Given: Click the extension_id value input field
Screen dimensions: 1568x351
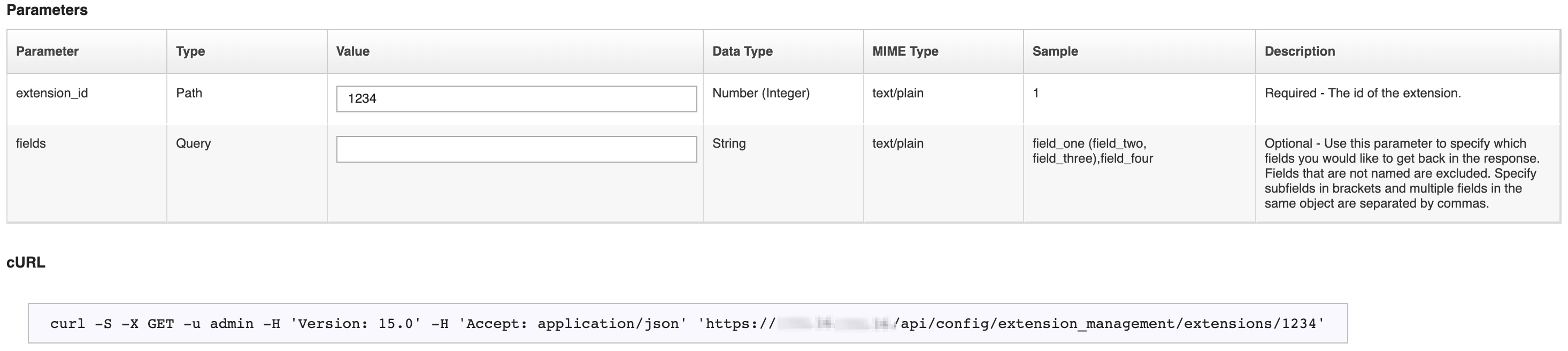Looking at the screenshot, I should [516, 98].
